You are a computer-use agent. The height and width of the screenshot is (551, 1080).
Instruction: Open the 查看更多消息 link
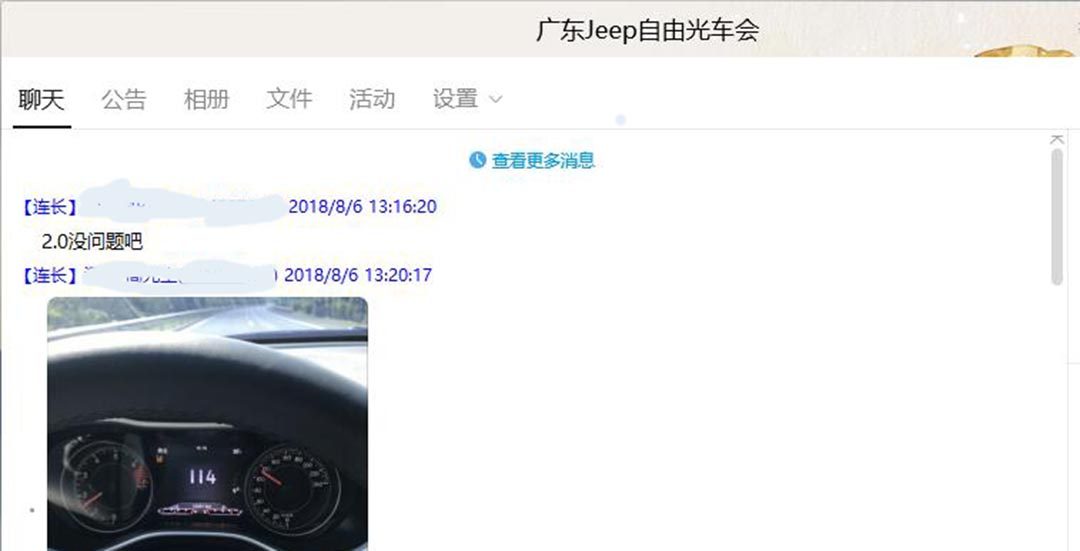tap(543, 160)
